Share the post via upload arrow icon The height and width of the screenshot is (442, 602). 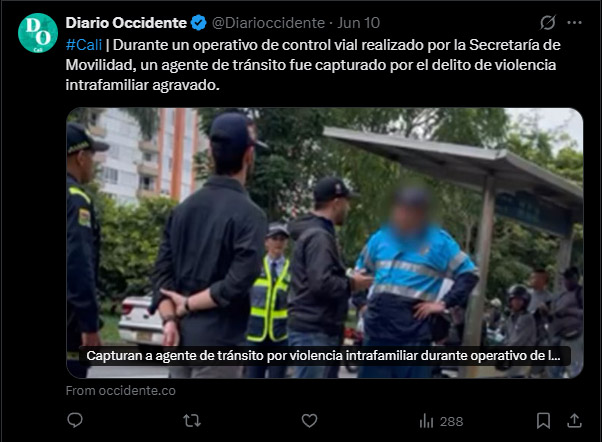point(574,421)
